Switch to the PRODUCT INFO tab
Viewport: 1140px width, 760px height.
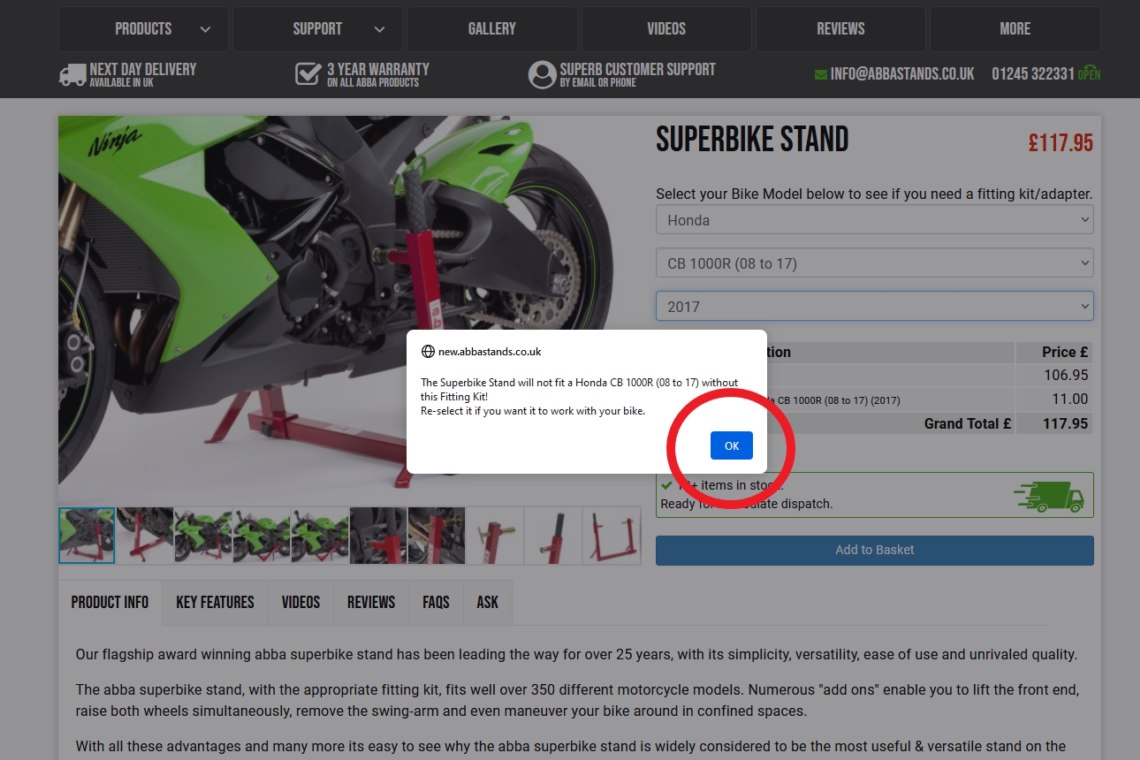(110, 602)
